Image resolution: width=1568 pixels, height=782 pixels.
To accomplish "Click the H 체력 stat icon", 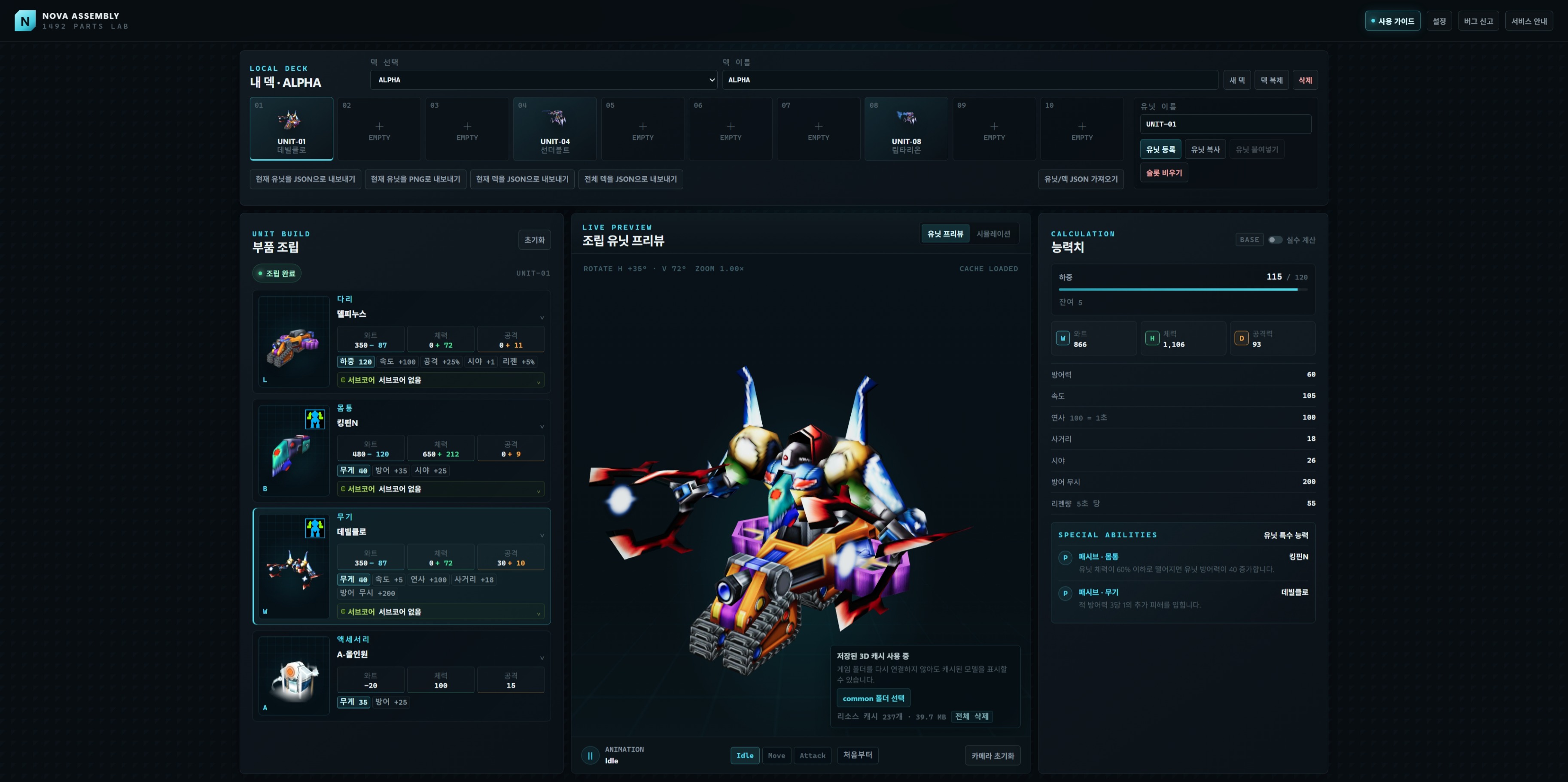I will click(1152, 339).
